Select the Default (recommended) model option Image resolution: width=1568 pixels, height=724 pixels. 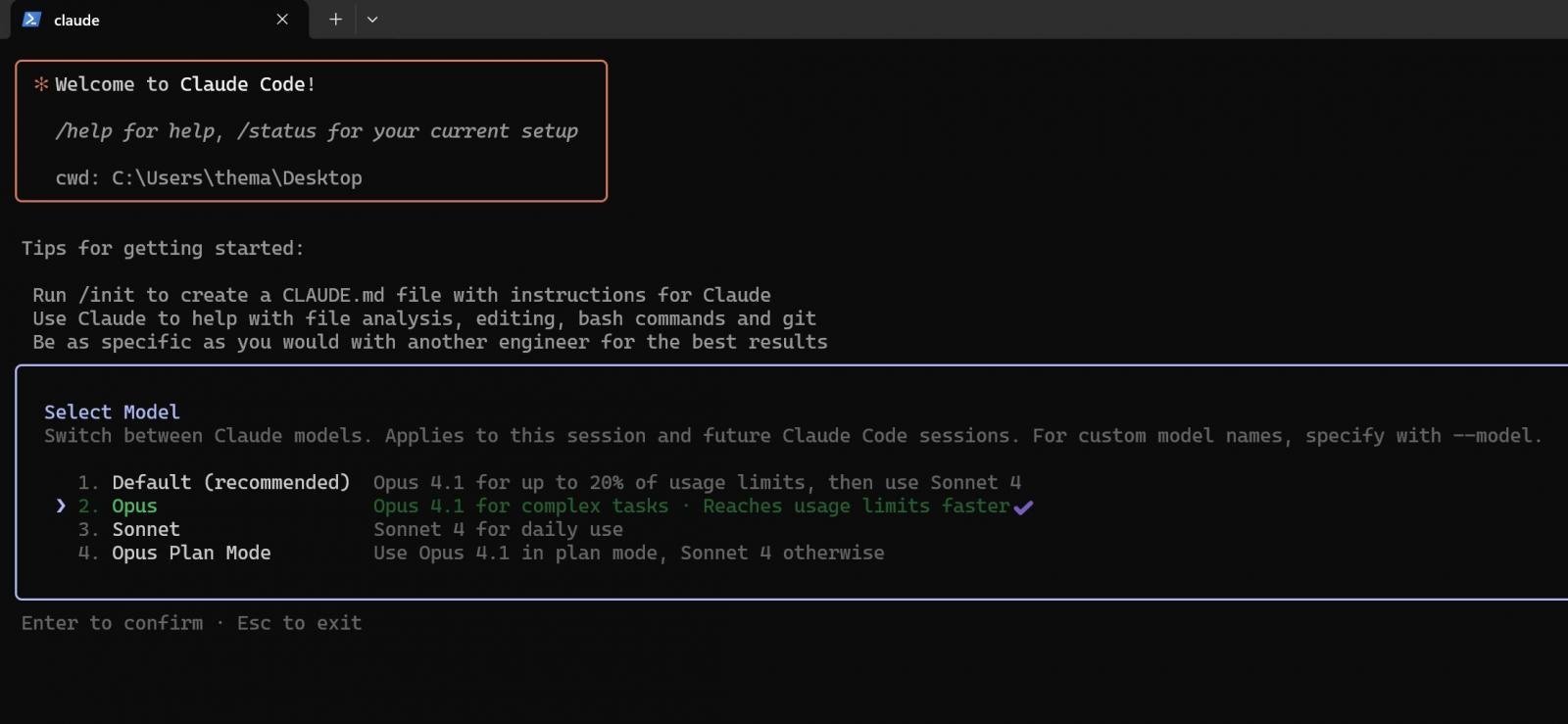[230, 482]
